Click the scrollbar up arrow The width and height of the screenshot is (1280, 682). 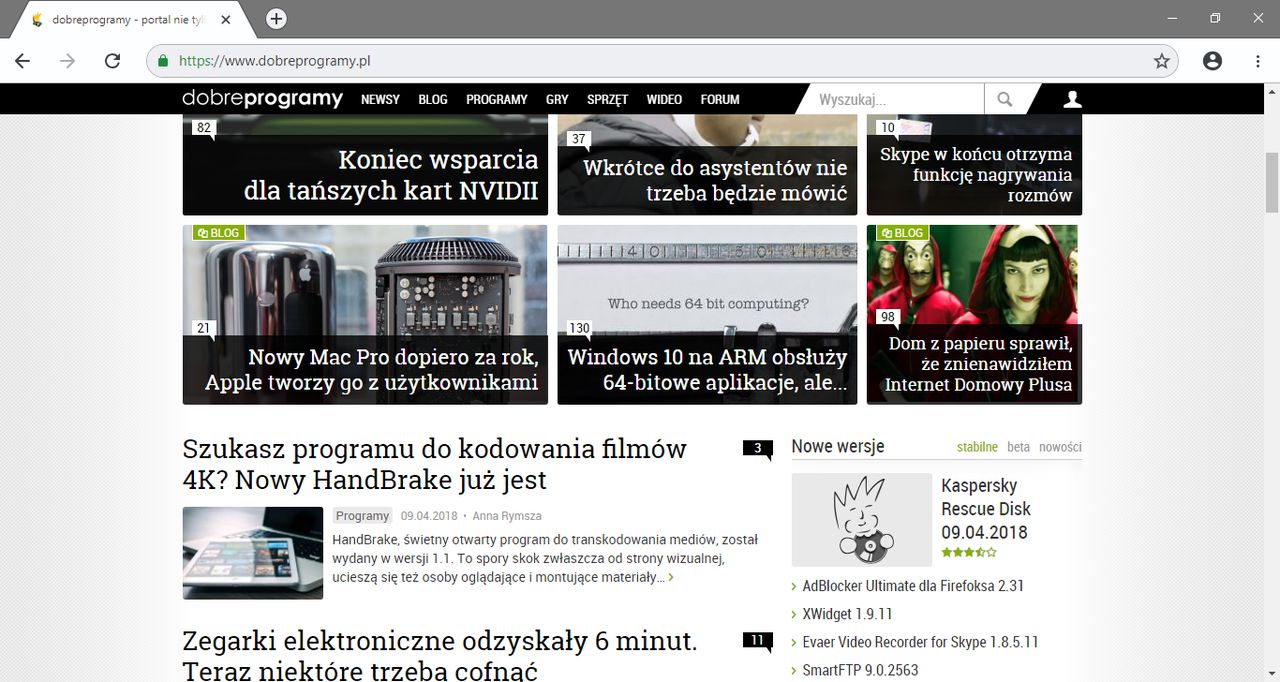pos(1271,92)
